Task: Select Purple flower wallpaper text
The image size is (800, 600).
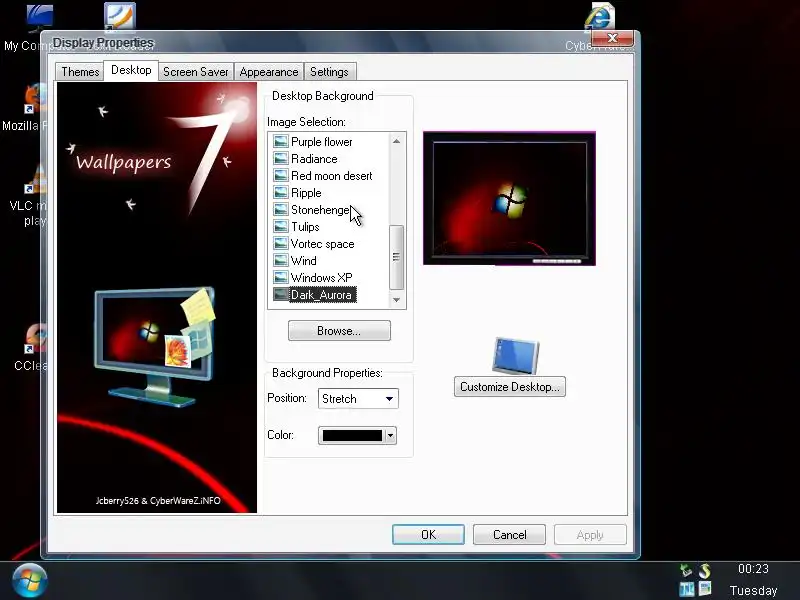Action: (321, 142)
